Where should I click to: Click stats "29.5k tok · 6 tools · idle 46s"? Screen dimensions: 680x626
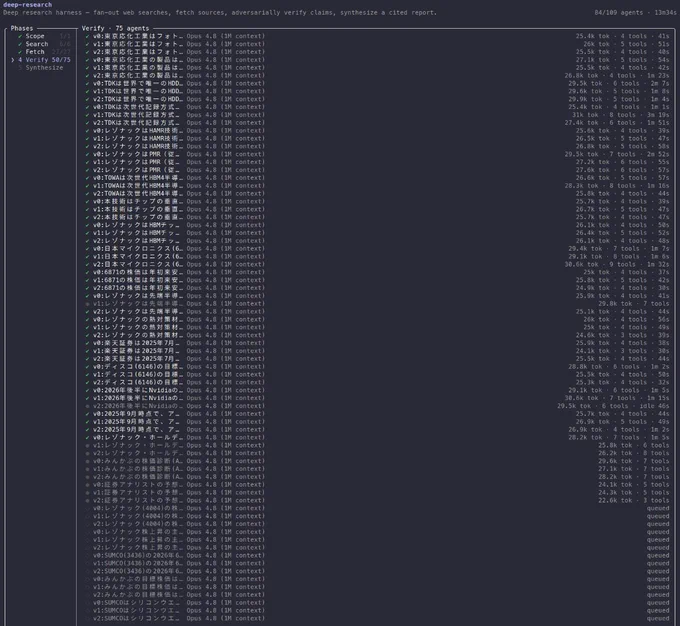pos(613,406)
